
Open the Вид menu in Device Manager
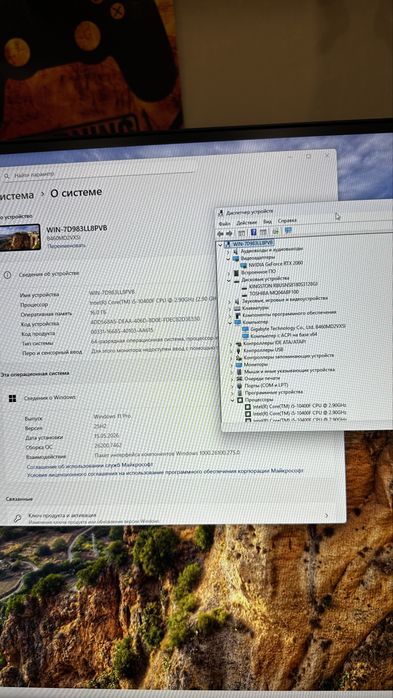[267, 221]
